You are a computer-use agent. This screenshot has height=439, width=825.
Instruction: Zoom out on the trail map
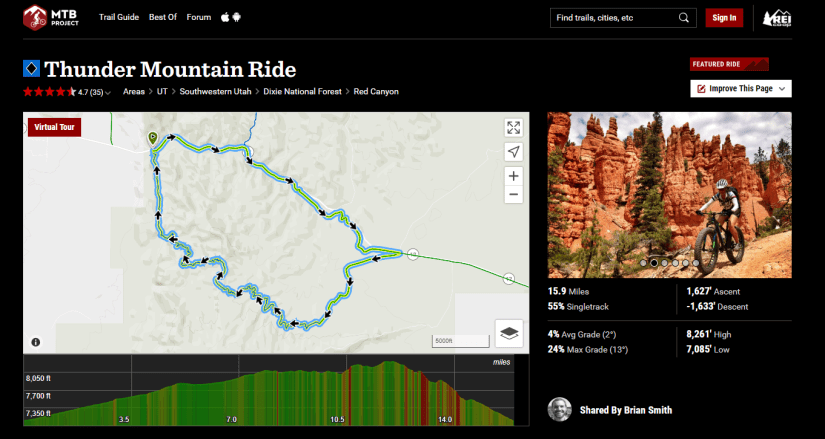pyautogui.click(x=513, y=194)
